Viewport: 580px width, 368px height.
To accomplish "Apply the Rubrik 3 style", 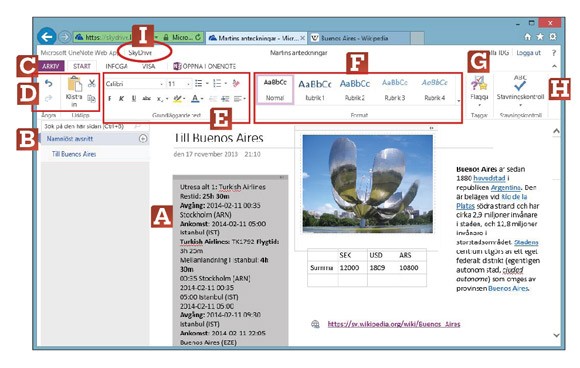I will pyautogui.click(x=395, y=90).
